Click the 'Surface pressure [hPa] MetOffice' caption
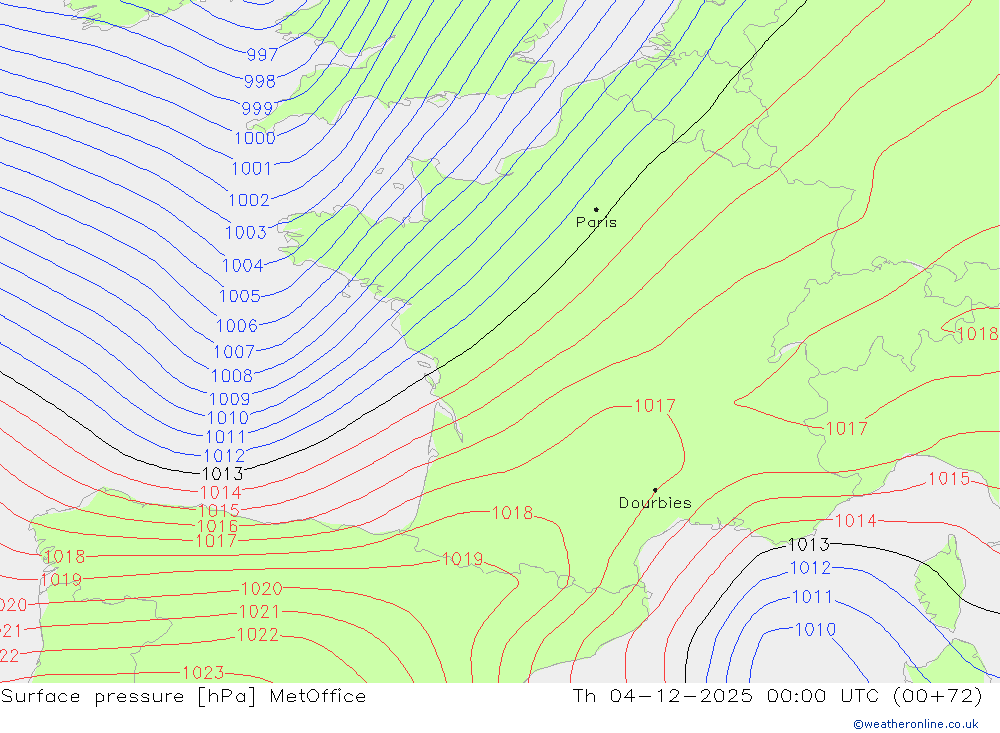This screenshot has height=733, width=1000. tap(184, 696)
